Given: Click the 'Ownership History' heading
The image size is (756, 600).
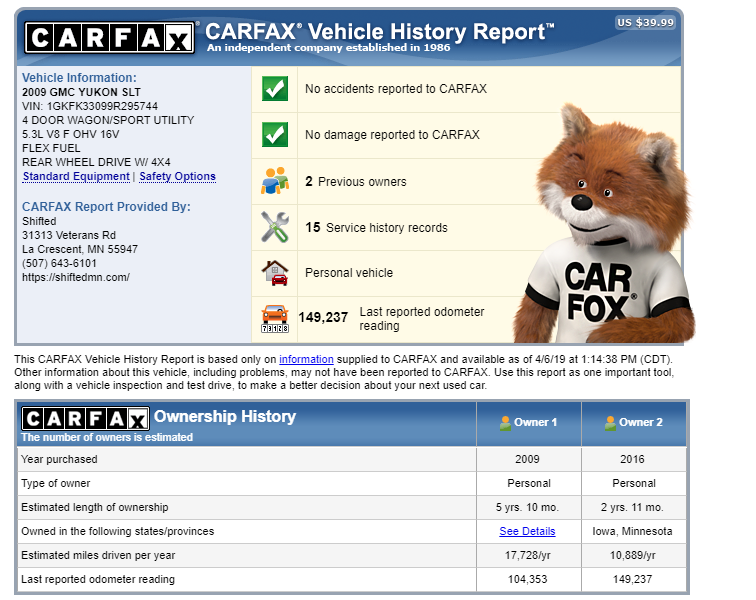Looking at the screenshot, I should (225, 416).
